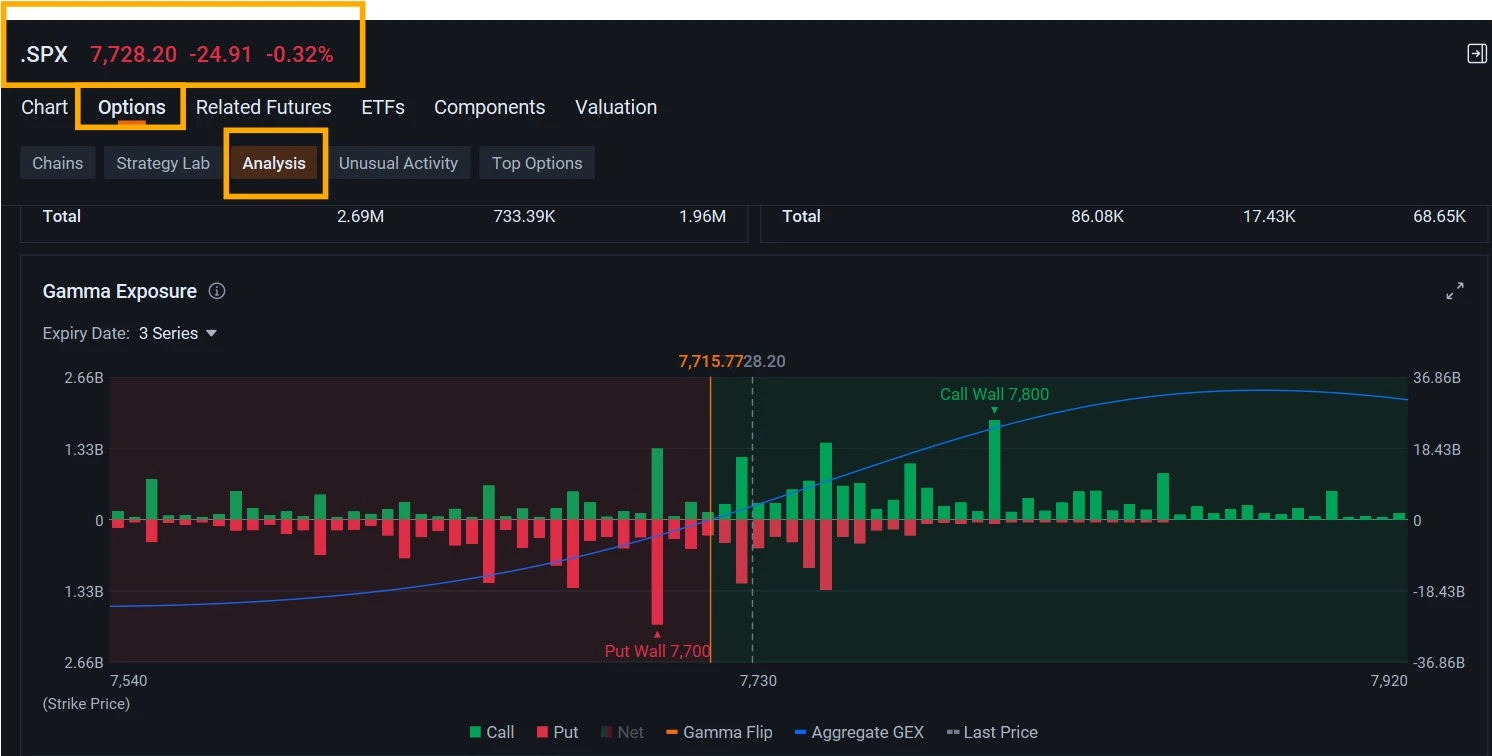Screen dimensions: 1492x756
Task: Enable the Net series in the legend
Action: click(623, 732)
